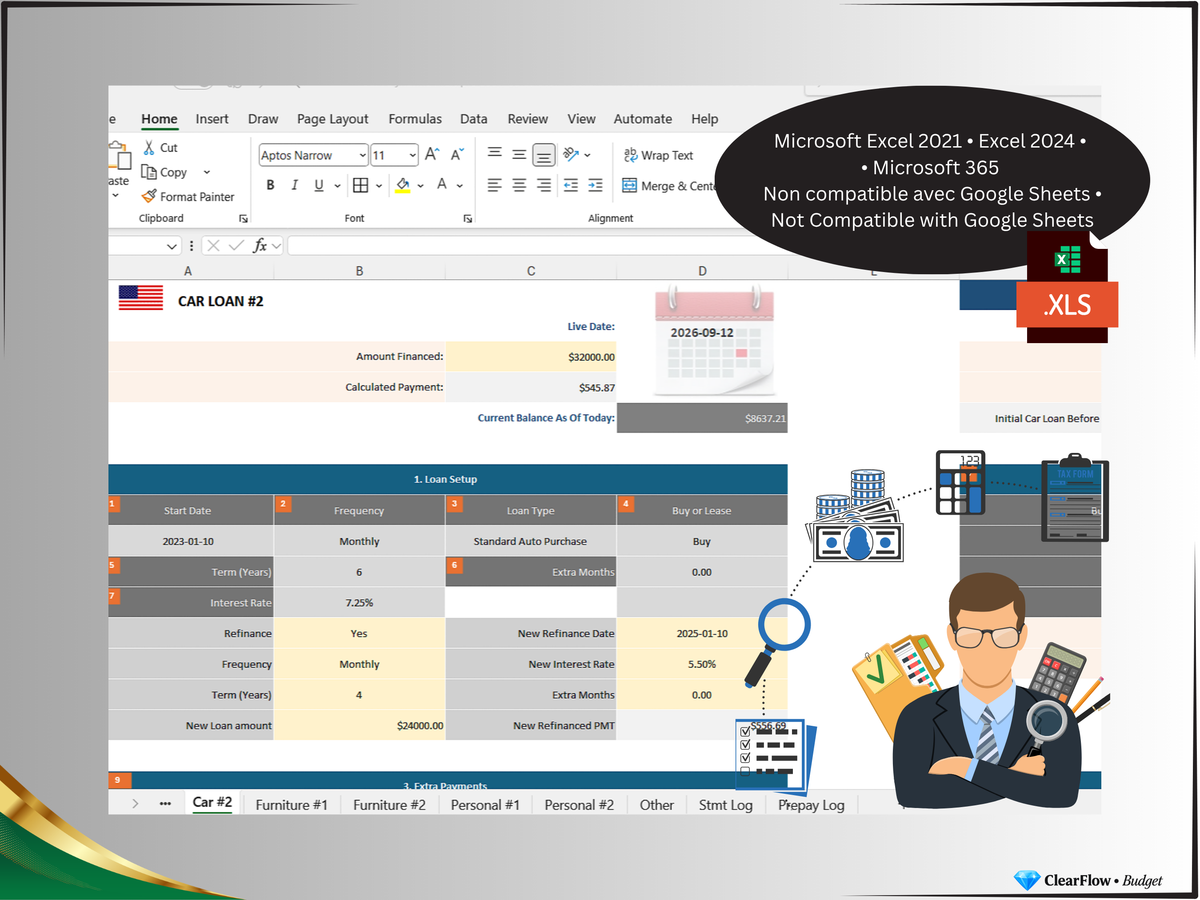Click the Orientation text-angle icon

pos(571,154)
